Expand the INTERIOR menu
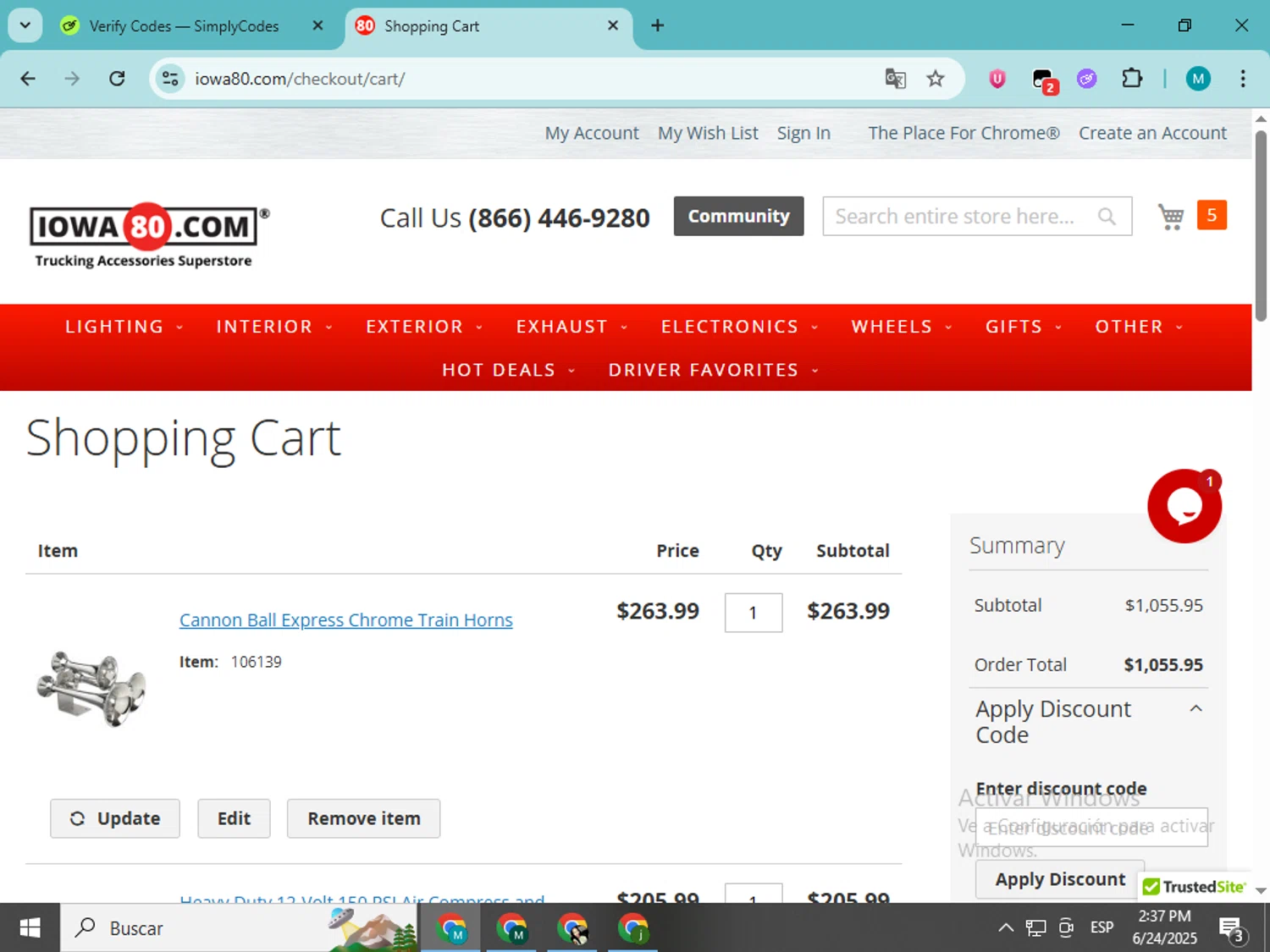This screenshot has height=952, width=1270. [274, 327]
